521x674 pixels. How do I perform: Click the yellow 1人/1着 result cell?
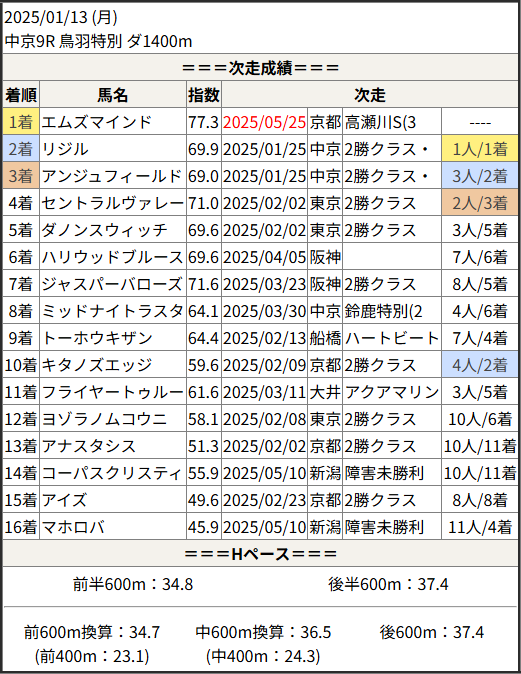point(480,149)
